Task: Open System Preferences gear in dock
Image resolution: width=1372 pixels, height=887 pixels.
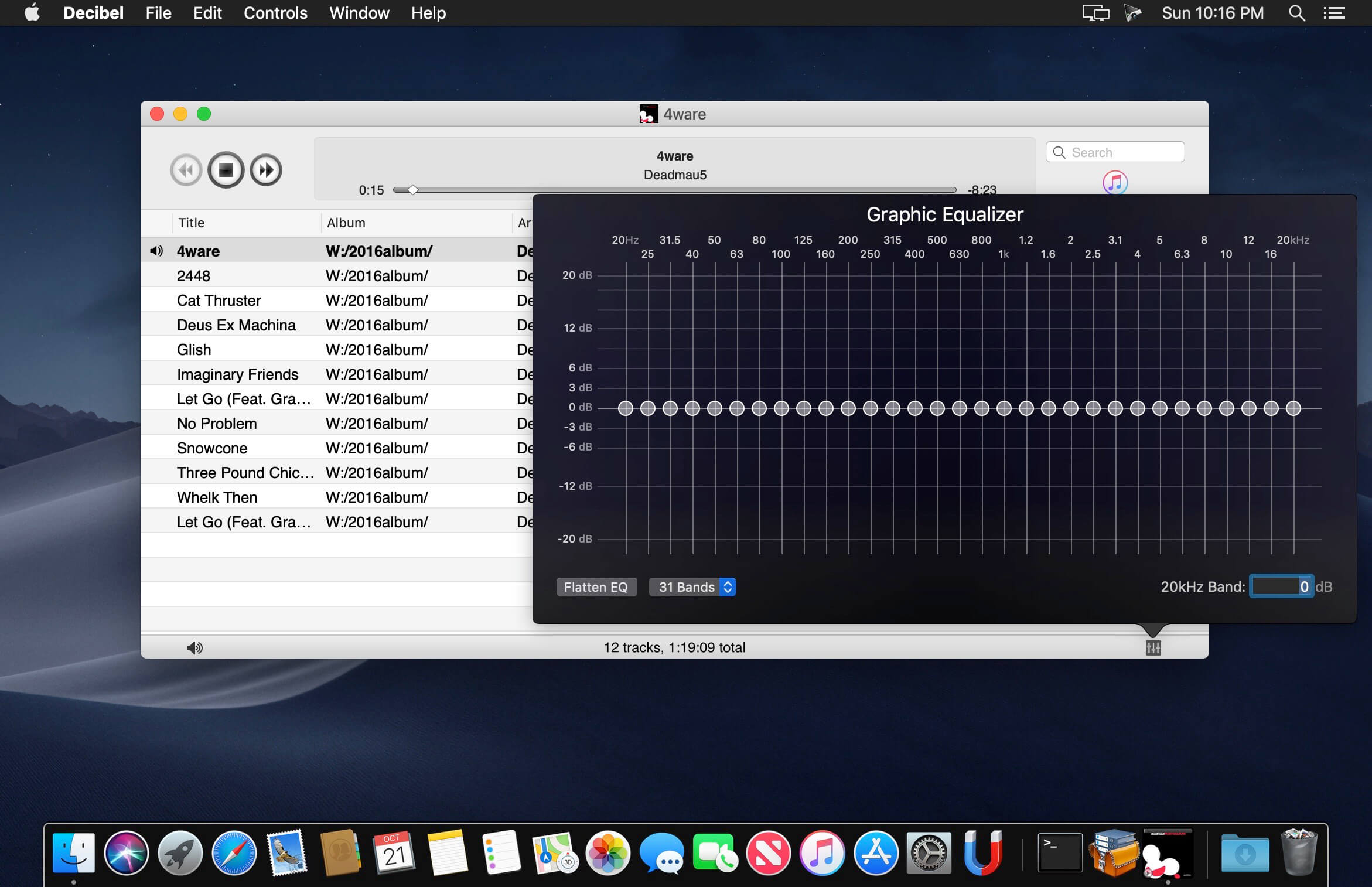Action: click(x=929, y=852)
